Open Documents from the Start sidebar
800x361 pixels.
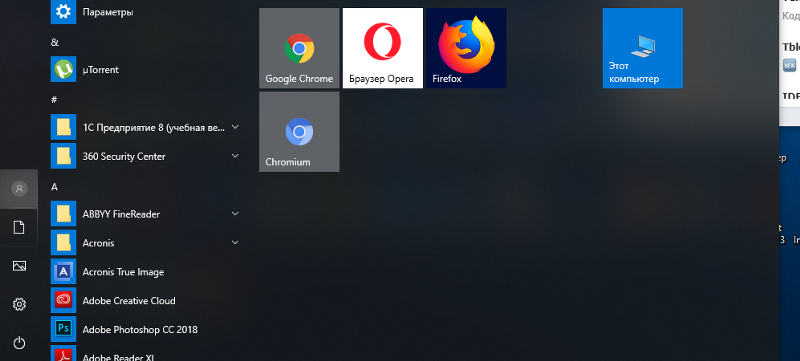coord(19,227)
